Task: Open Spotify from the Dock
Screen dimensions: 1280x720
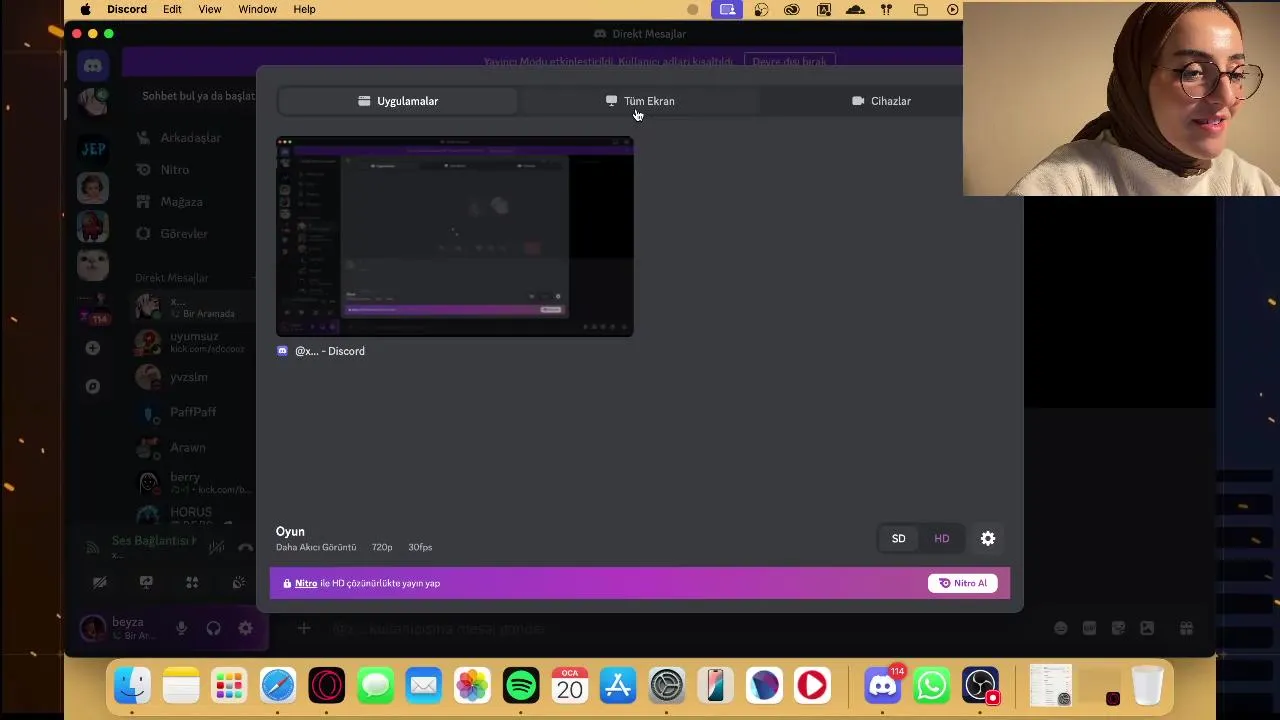Action: point(521,685)
